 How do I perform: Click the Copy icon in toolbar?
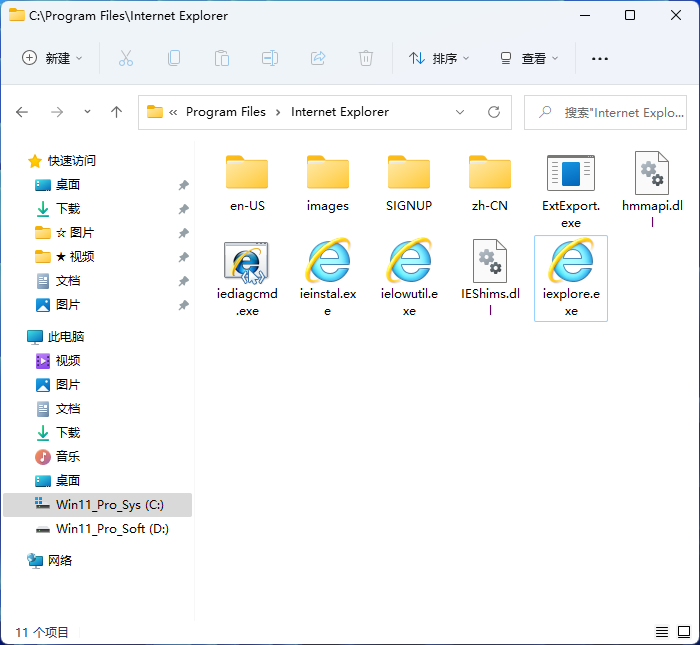coord(174,58)
